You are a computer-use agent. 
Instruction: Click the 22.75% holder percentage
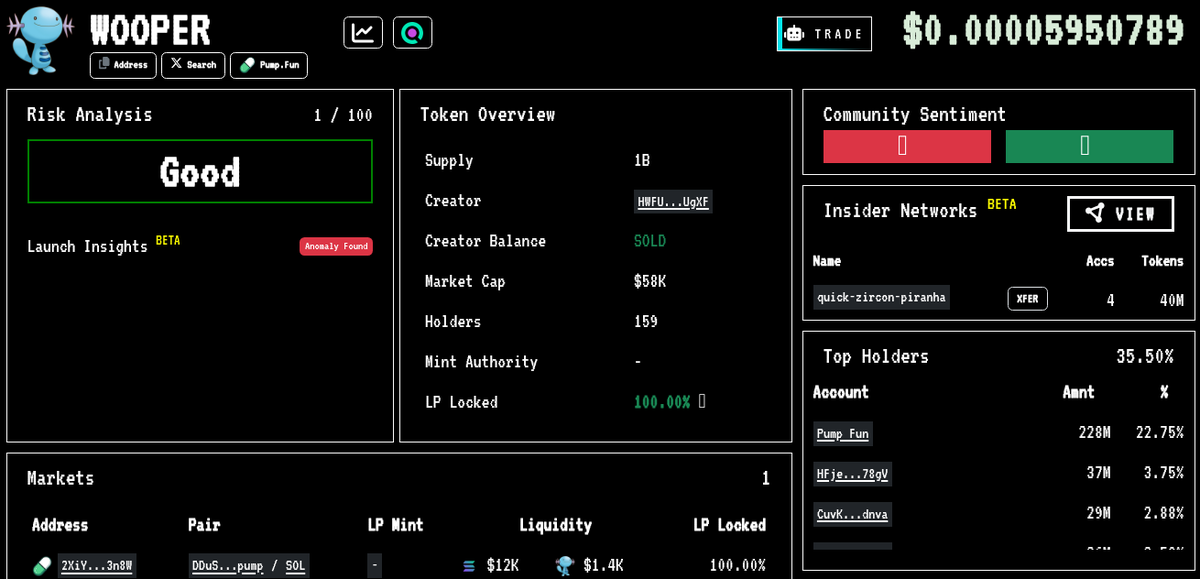pos(1160,432)
